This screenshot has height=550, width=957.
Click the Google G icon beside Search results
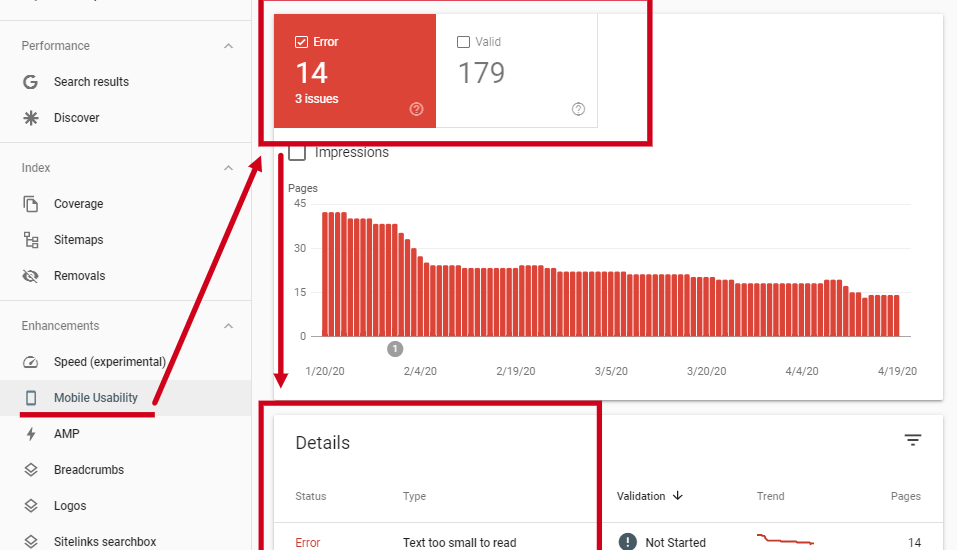[x=31, y=82]
